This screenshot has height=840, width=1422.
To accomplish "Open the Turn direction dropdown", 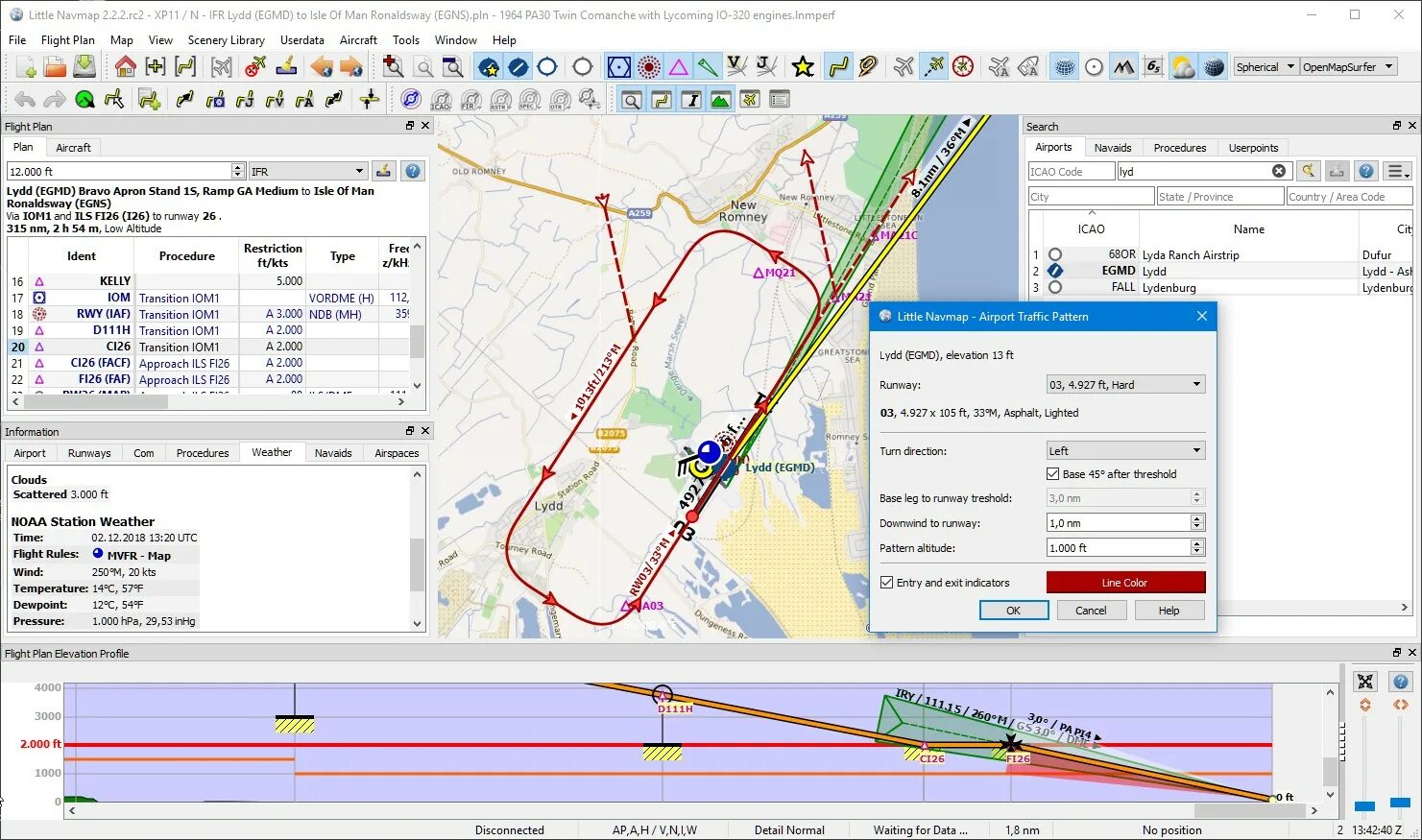I will 1124,450.
